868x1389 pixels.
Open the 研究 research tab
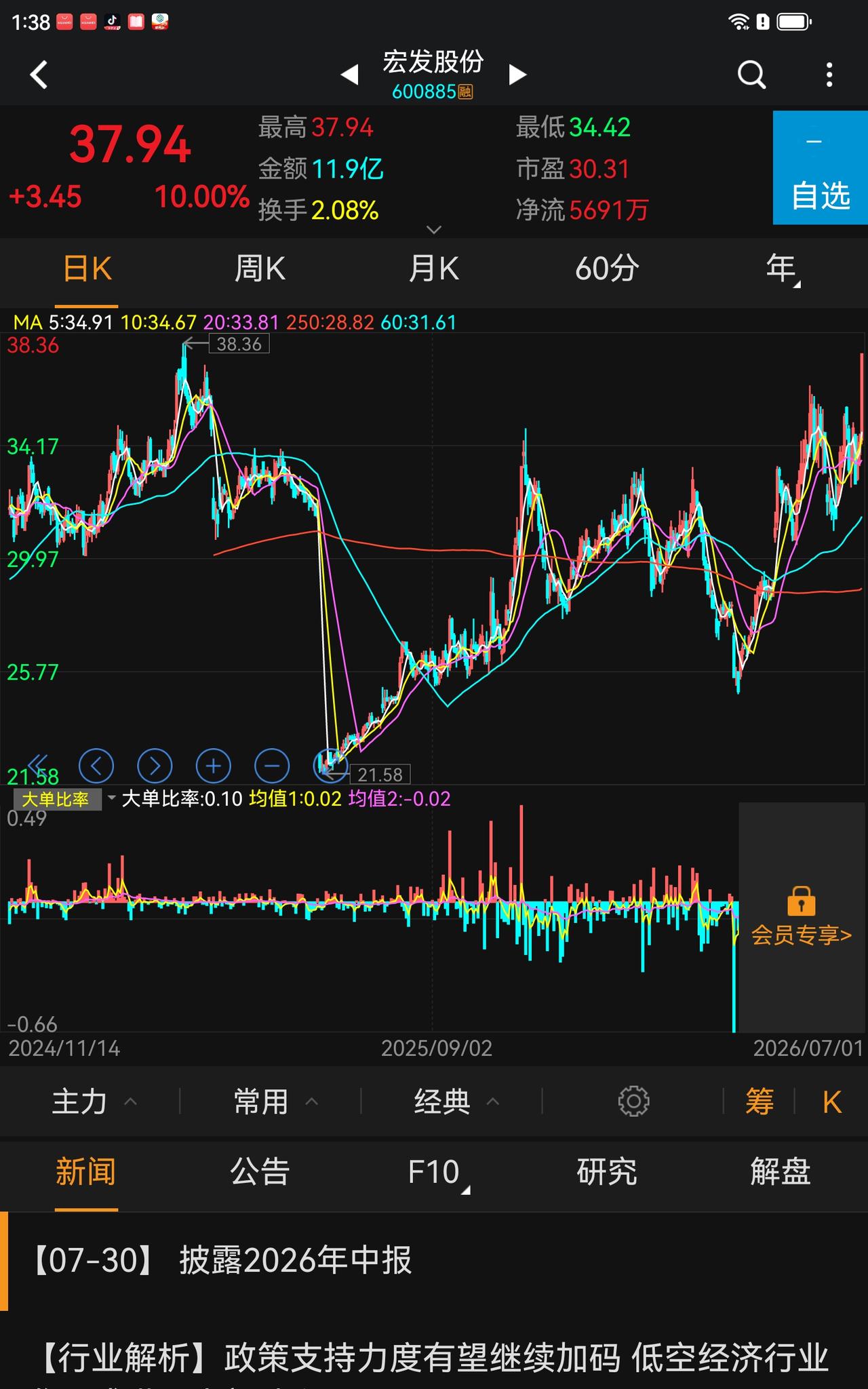(x=607, y=1172)
